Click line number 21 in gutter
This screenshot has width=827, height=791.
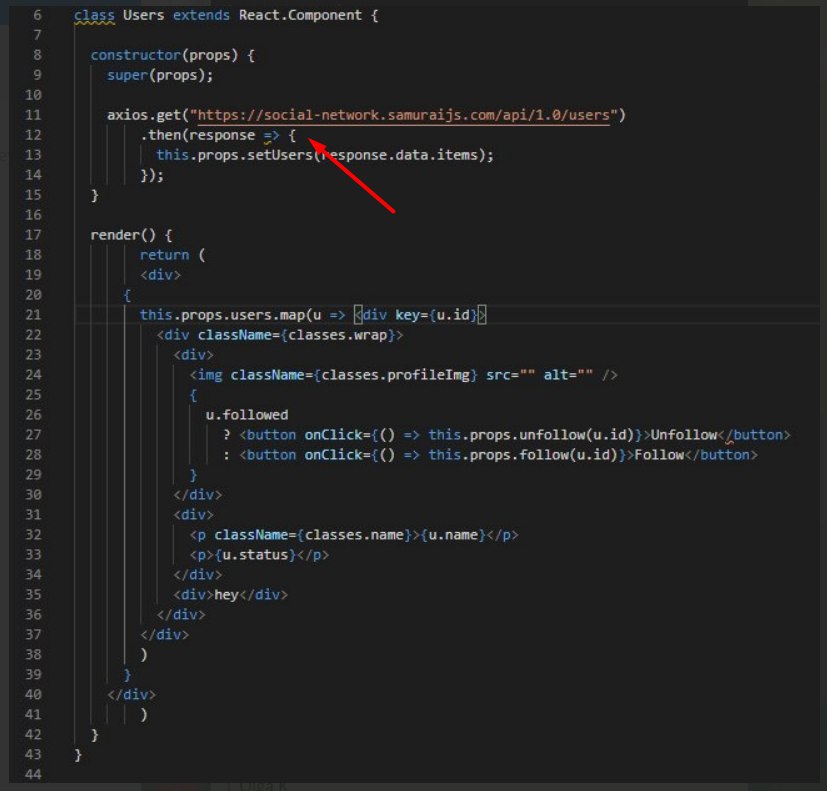(x=33, y=315)
